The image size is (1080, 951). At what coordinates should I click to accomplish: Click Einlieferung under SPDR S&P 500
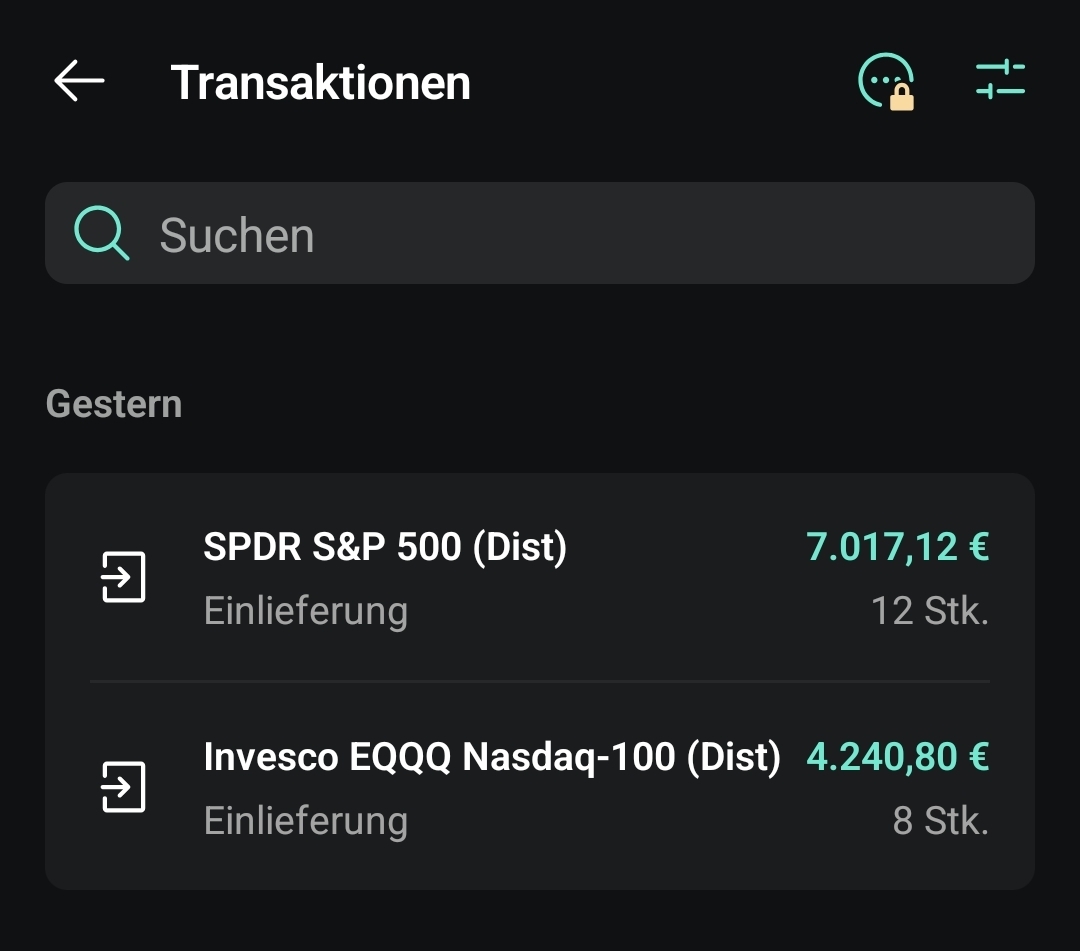(305, 610)
